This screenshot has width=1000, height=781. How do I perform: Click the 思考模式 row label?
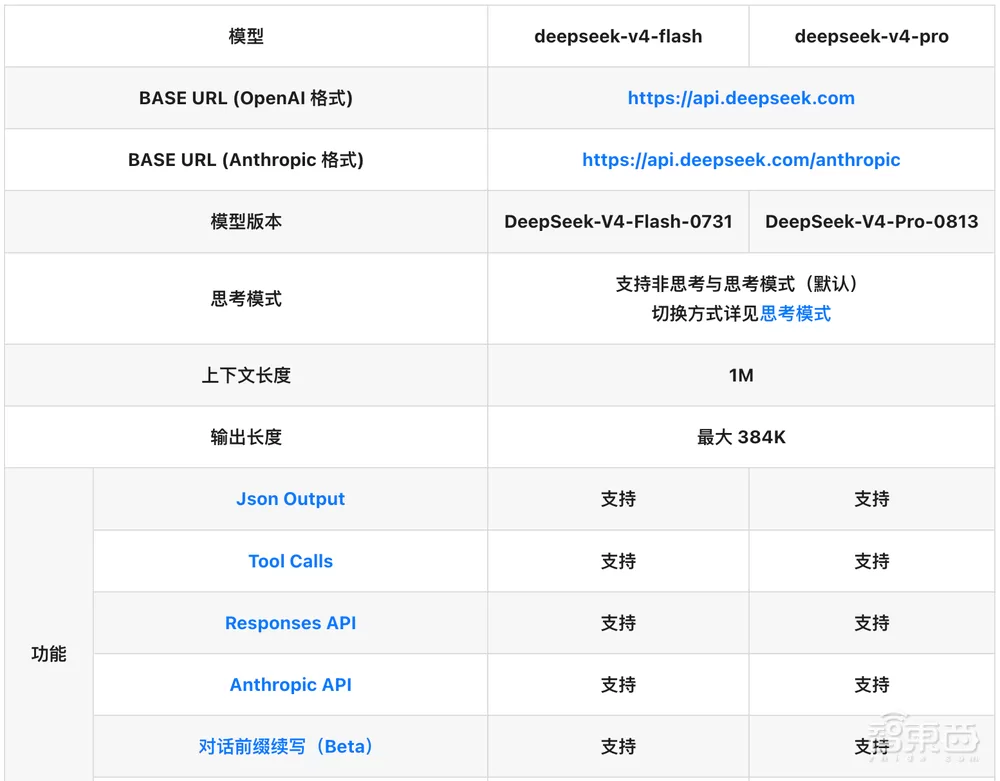(x=246, y=299)
